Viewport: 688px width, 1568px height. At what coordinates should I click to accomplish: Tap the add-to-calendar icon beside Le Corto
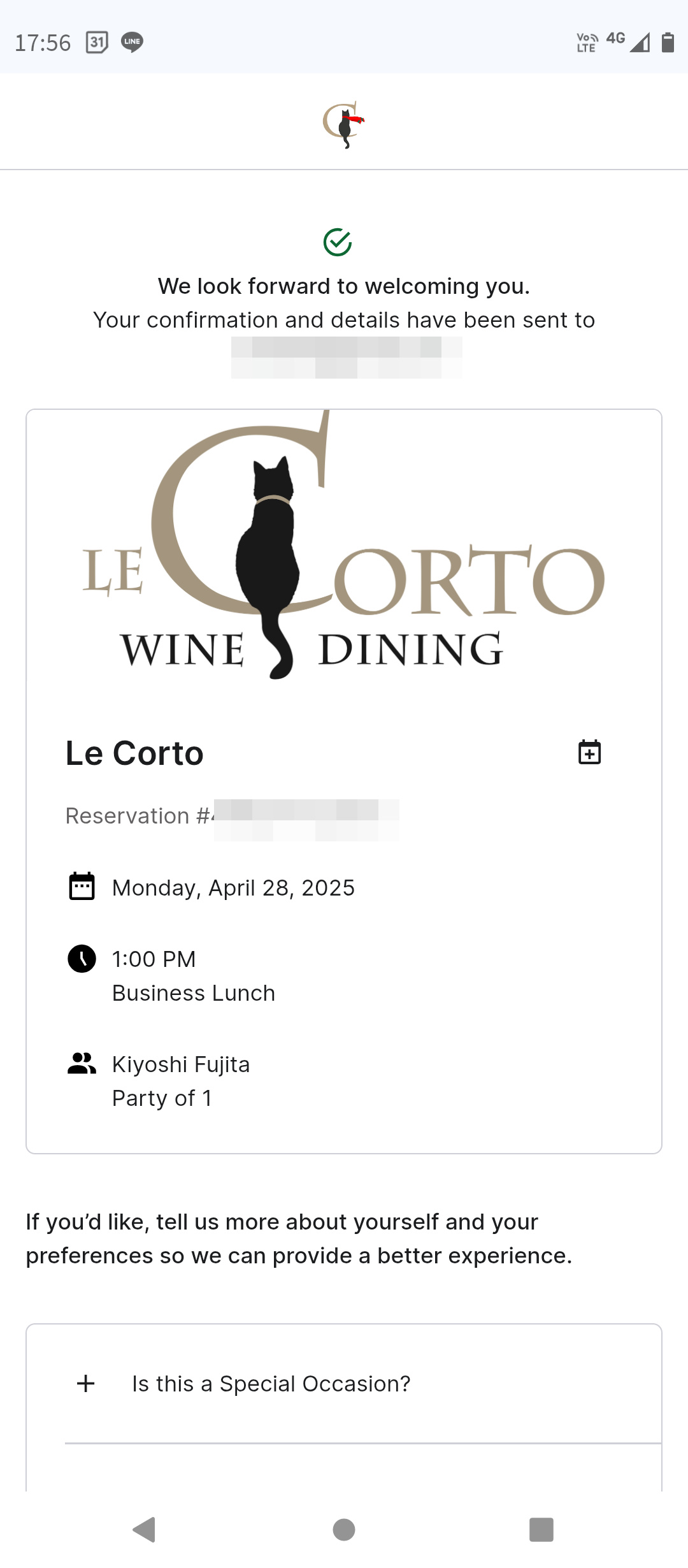589,752
